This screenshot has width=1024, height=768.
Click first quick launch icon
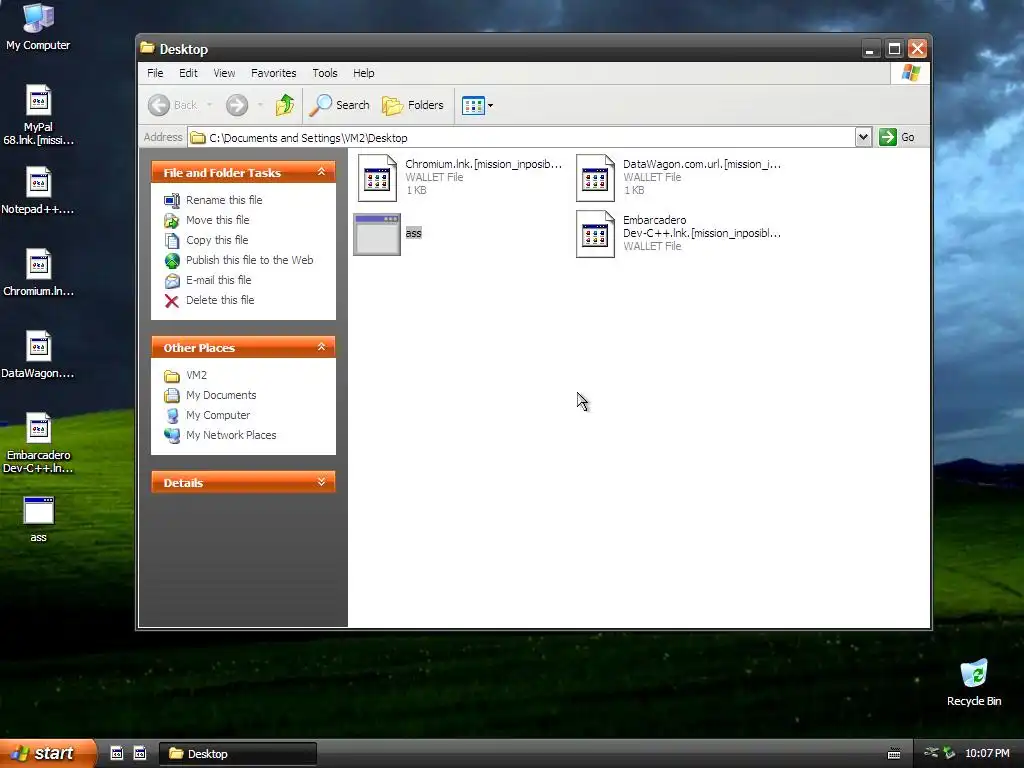116,753
